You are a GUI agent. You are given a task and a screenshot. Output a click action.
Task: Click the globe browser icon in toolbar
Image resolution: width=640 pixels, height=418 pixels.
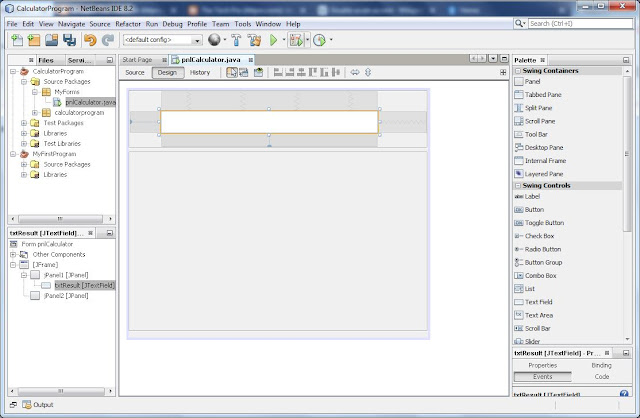coord(214,40)
